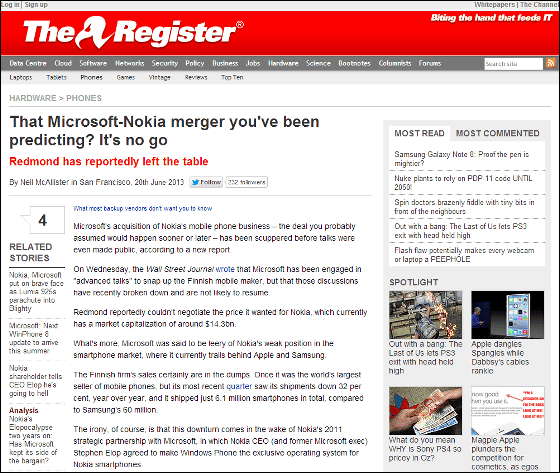Image resolution: width=560 pixels, height=473 pixels.
Task: Go to the Business section
Action: pos(225,63)
